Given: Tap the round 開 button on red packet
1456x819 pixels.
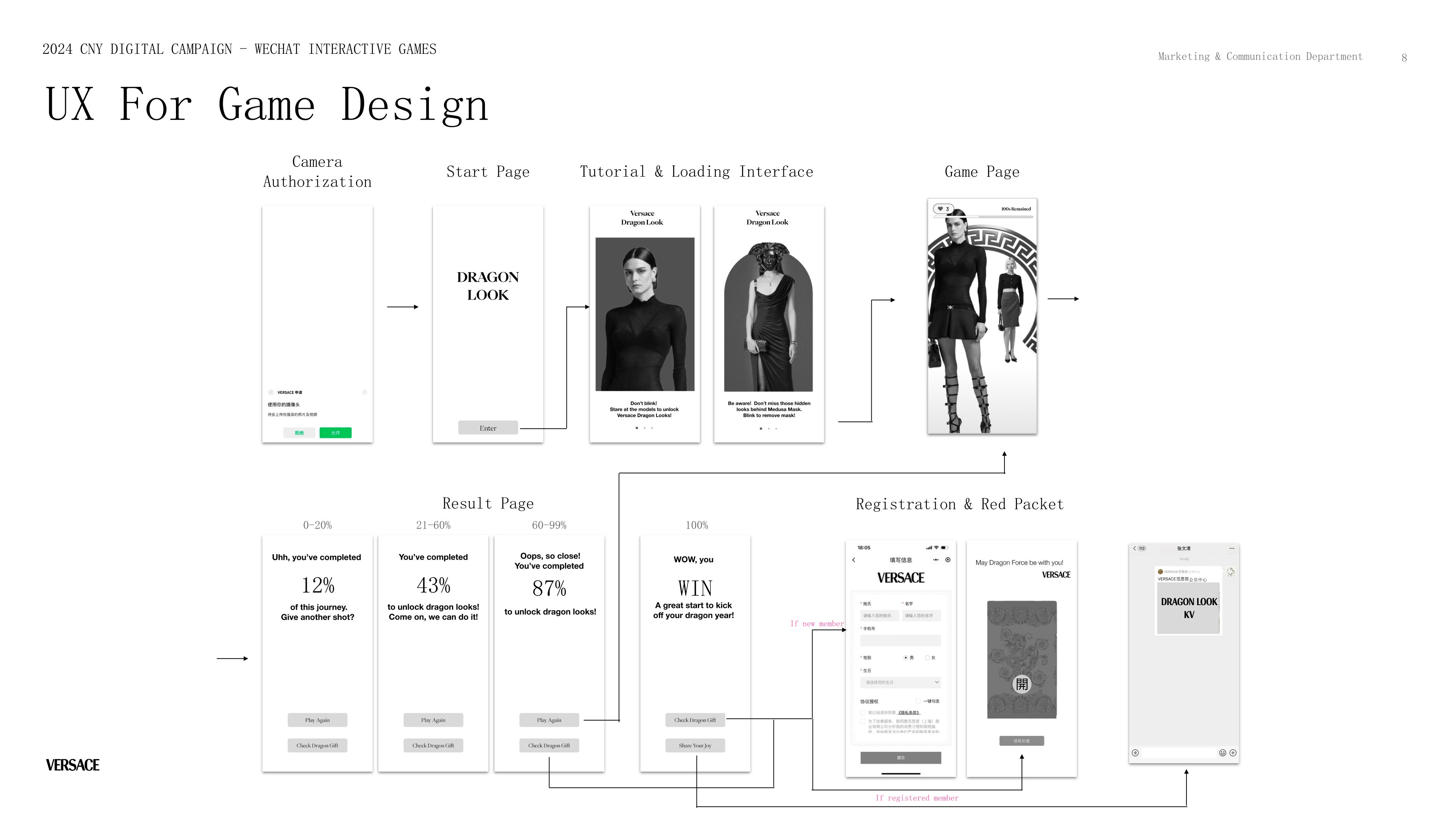Looking at the screenshot, I should 1021,684.
